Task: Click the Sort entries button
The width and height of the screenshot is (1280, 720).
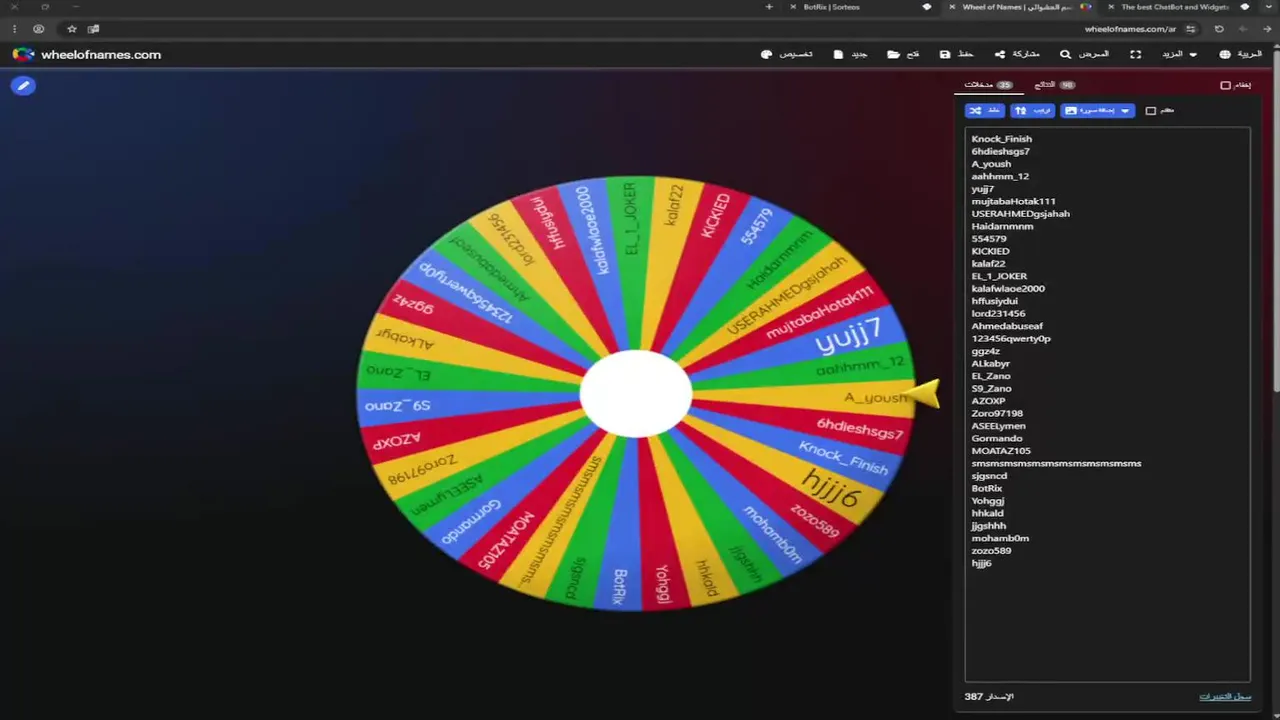Action: pyautogui.click(x=1032, y=111)
